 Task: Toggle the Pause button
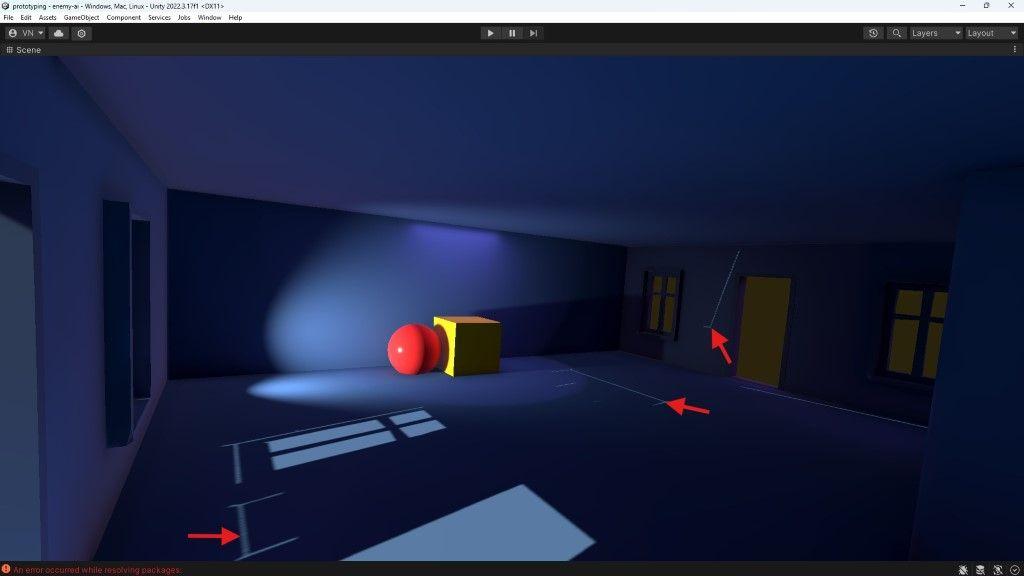(511, 32)
